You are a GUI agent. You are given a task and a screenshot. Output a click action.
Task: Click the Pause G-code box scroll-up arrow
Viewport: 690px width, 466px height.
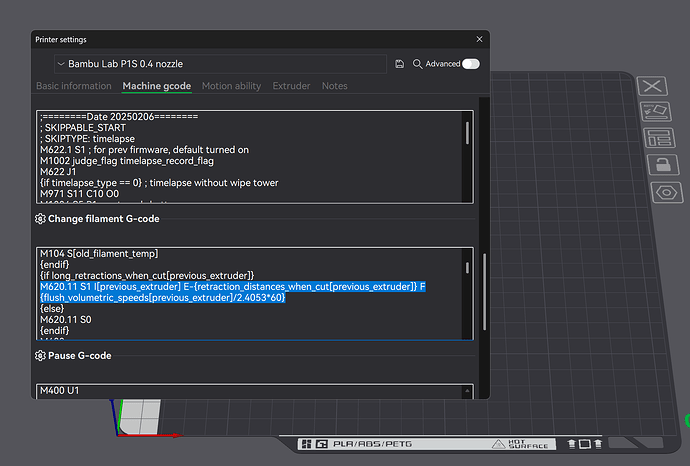[467, 391]
